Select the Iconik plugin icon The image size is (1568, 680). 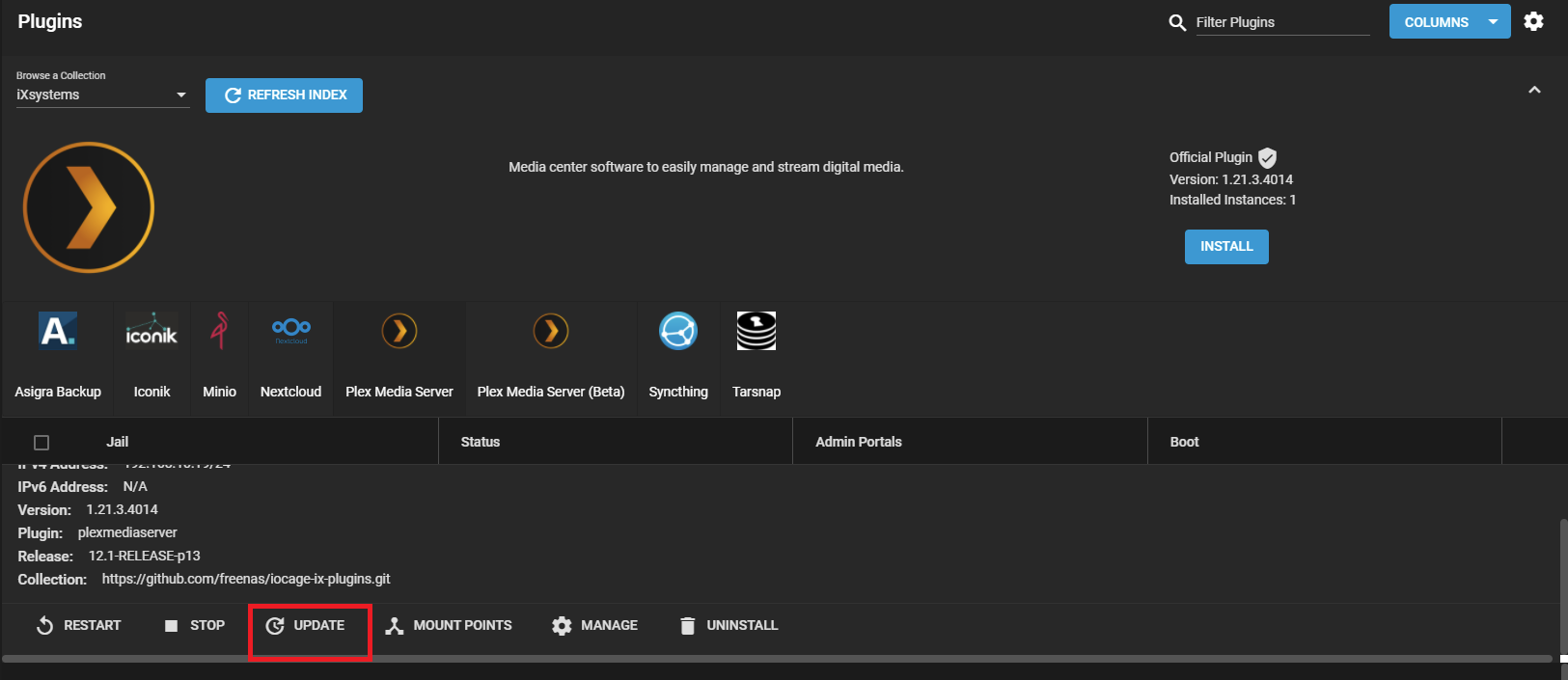click(151, 331)
